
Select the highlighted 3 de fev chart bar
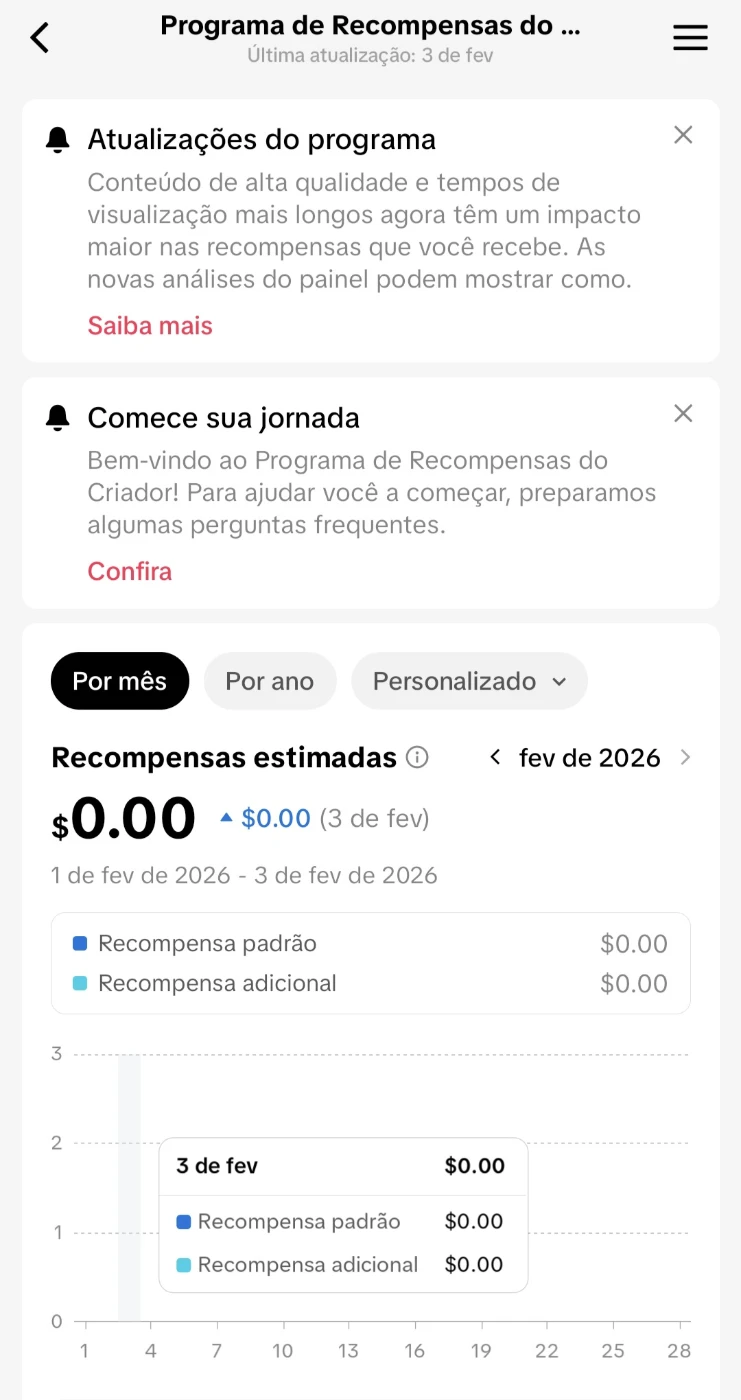[x=129, y=1188]
